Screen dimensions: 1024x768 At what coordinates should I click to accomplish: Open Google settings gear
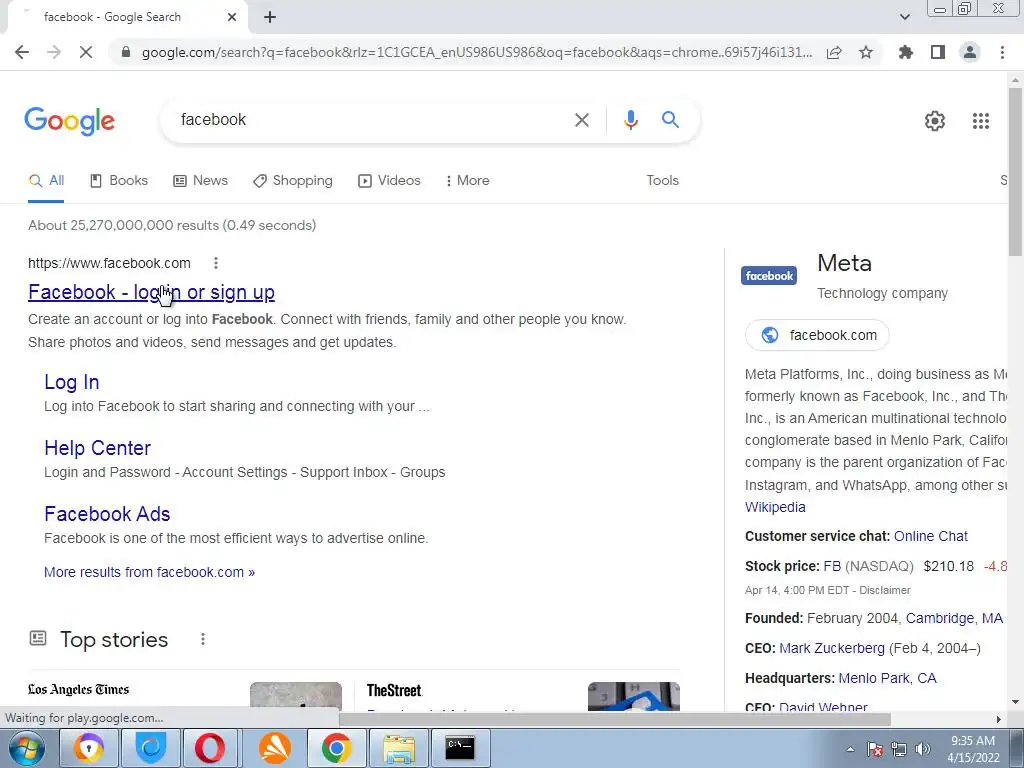point(935,121)
